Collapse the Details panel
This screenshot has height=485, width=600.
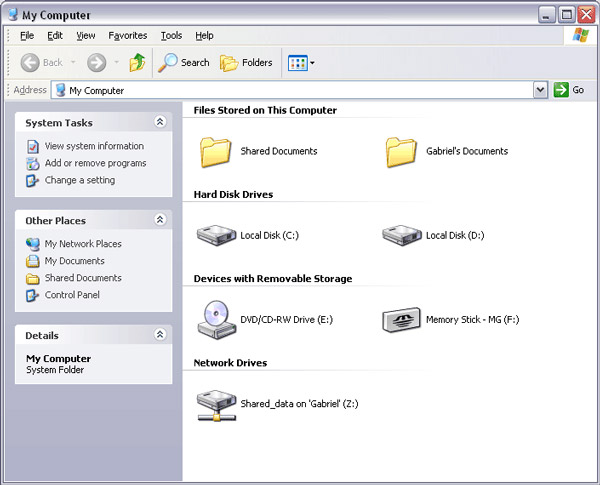click(160, 335)
